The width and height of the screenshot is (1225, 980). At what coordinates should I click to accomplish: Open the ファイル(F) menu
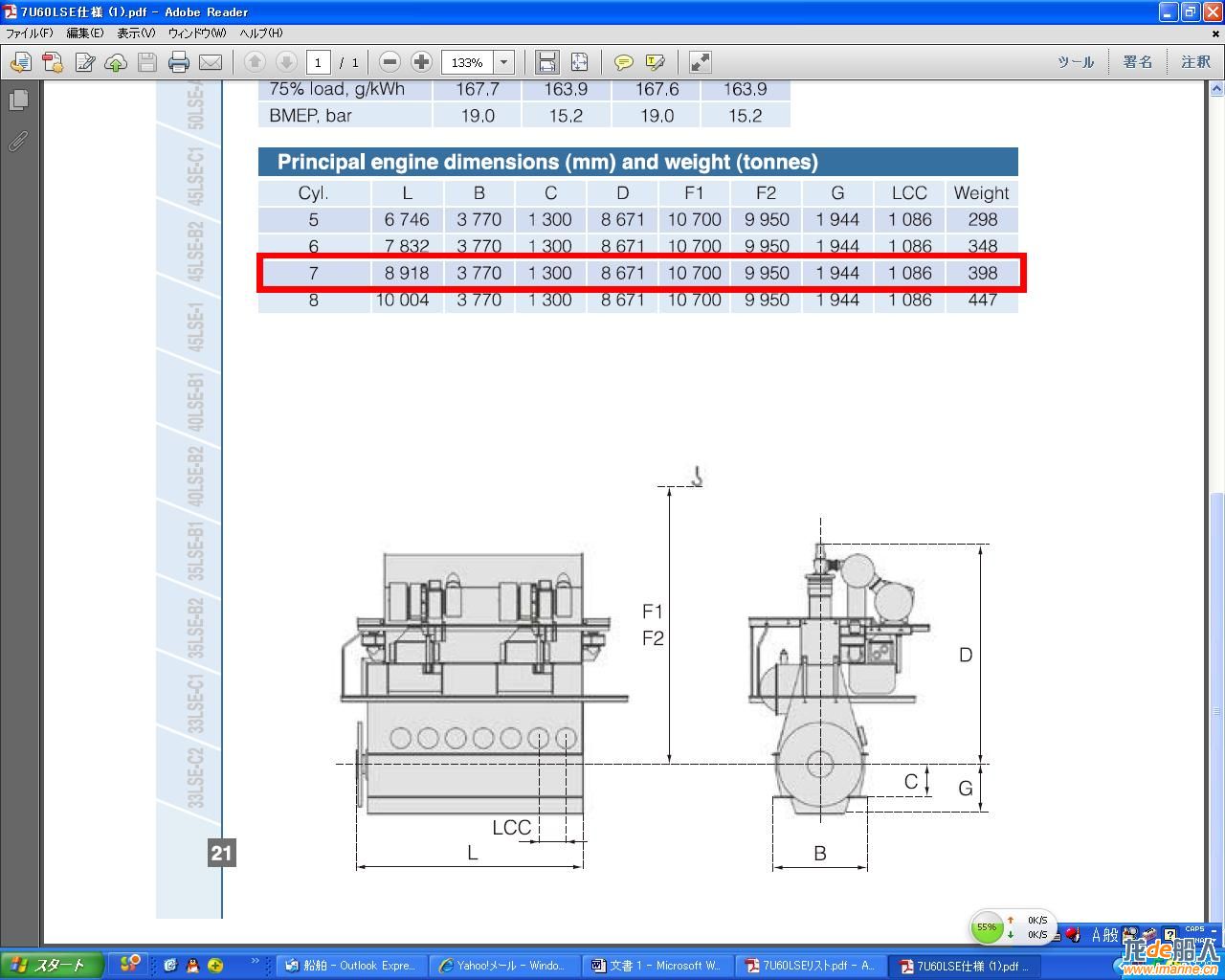pyautogui.click(x=30, y=33)
